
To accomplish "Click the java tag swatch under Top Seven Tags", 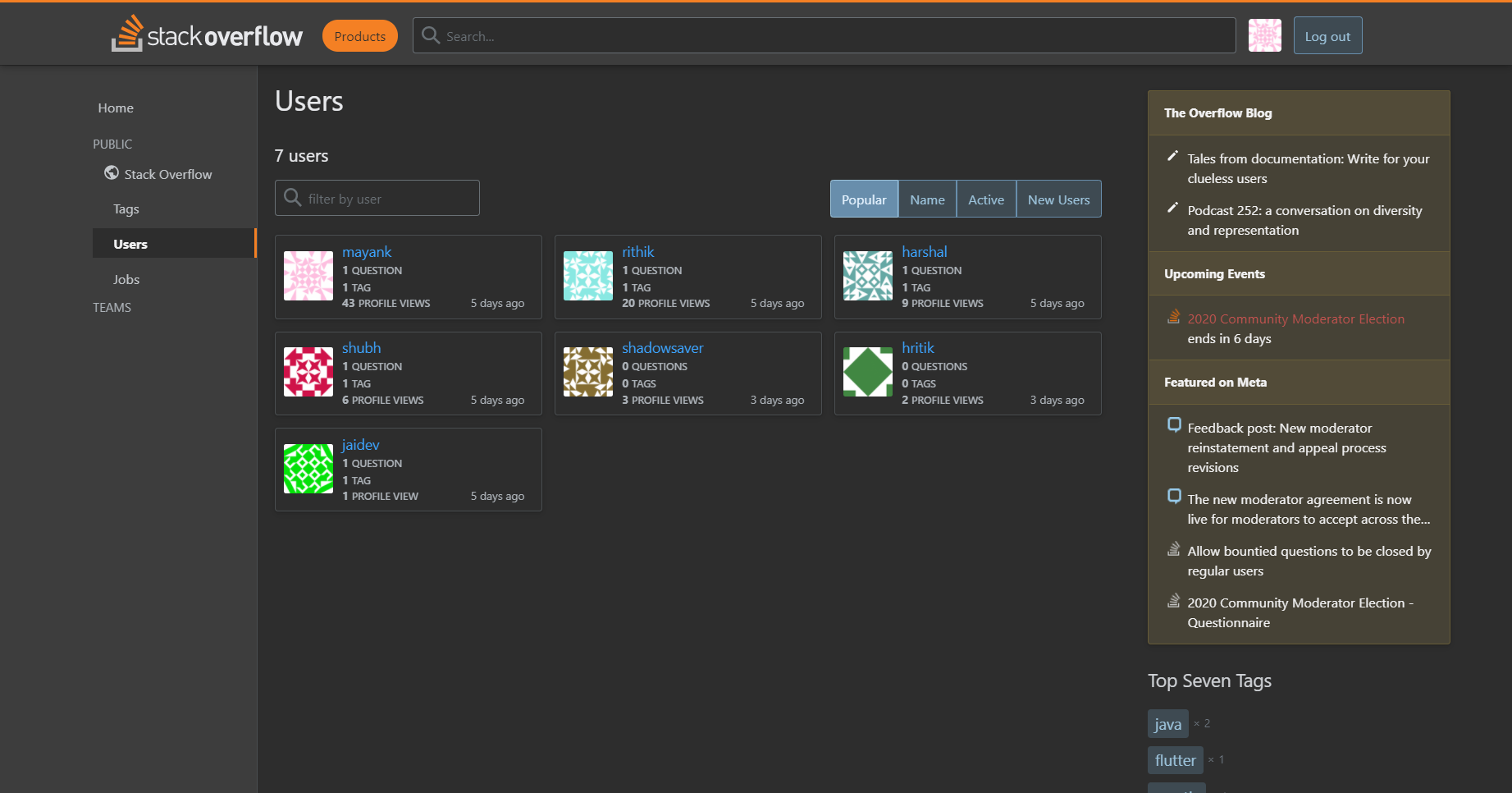I will pos(1167,723).
